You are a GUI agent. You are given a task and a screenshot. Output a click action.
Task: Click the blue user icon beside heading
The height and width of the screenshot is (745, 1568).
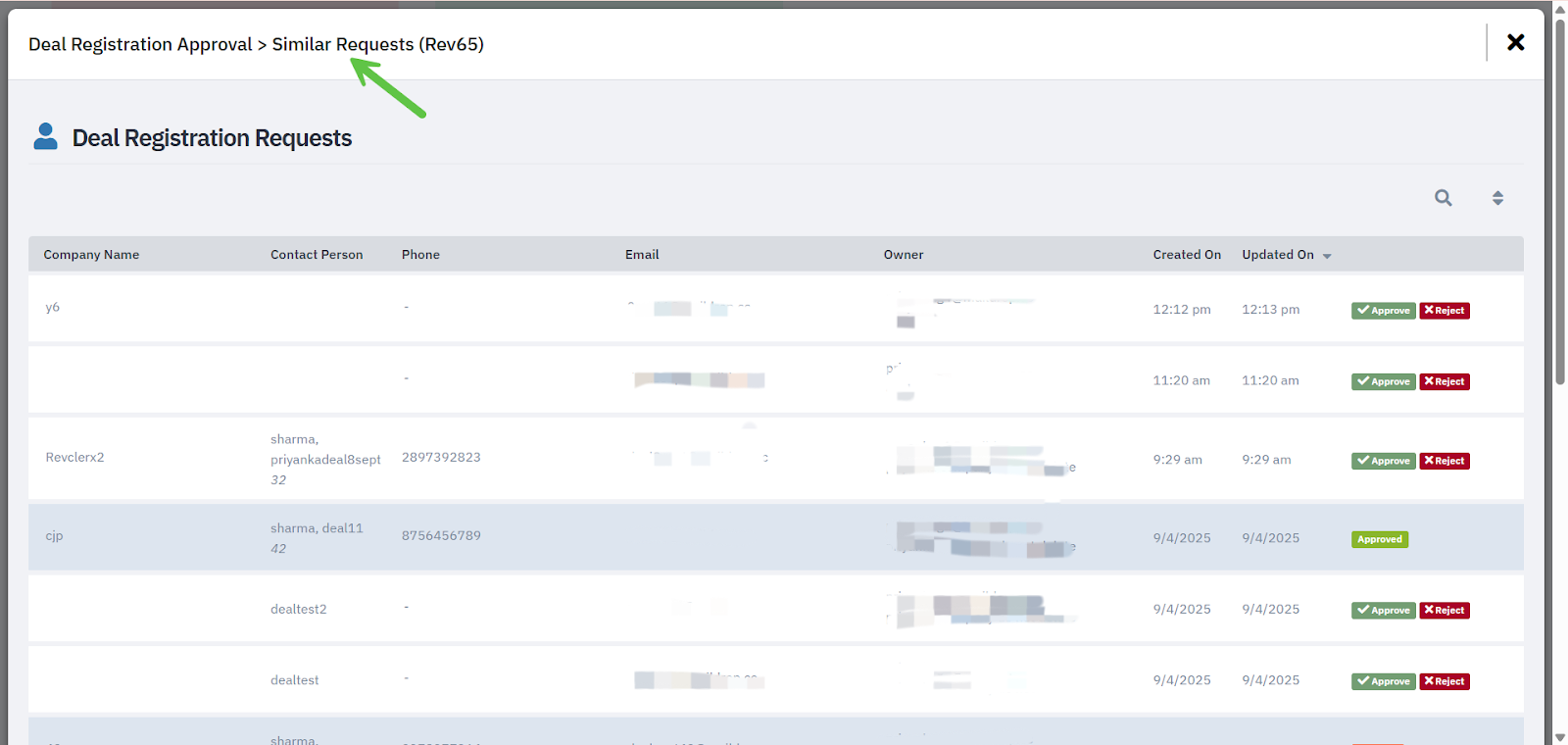coord(45,136)
